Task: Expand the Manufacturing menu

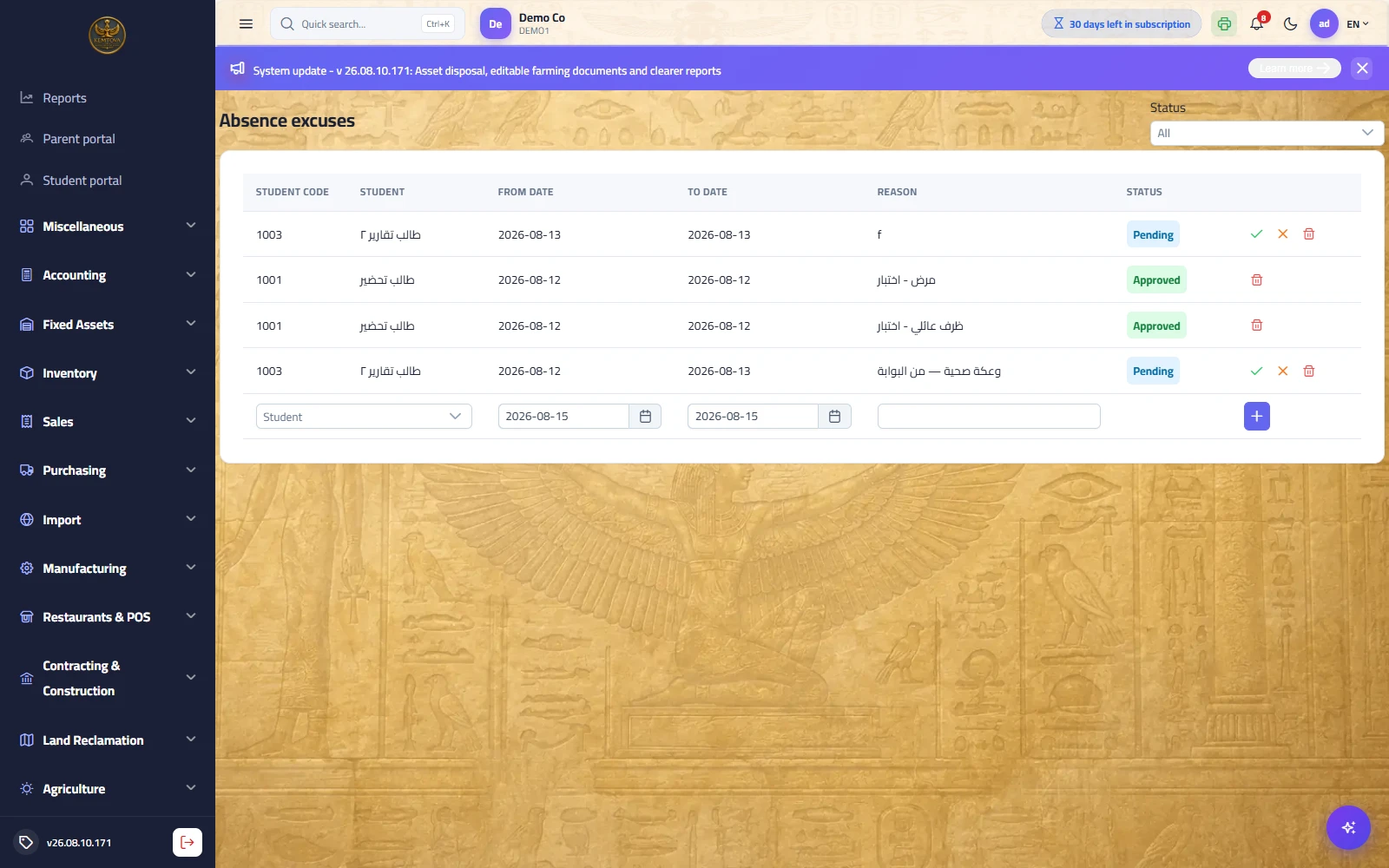Action: coord(108,569)
